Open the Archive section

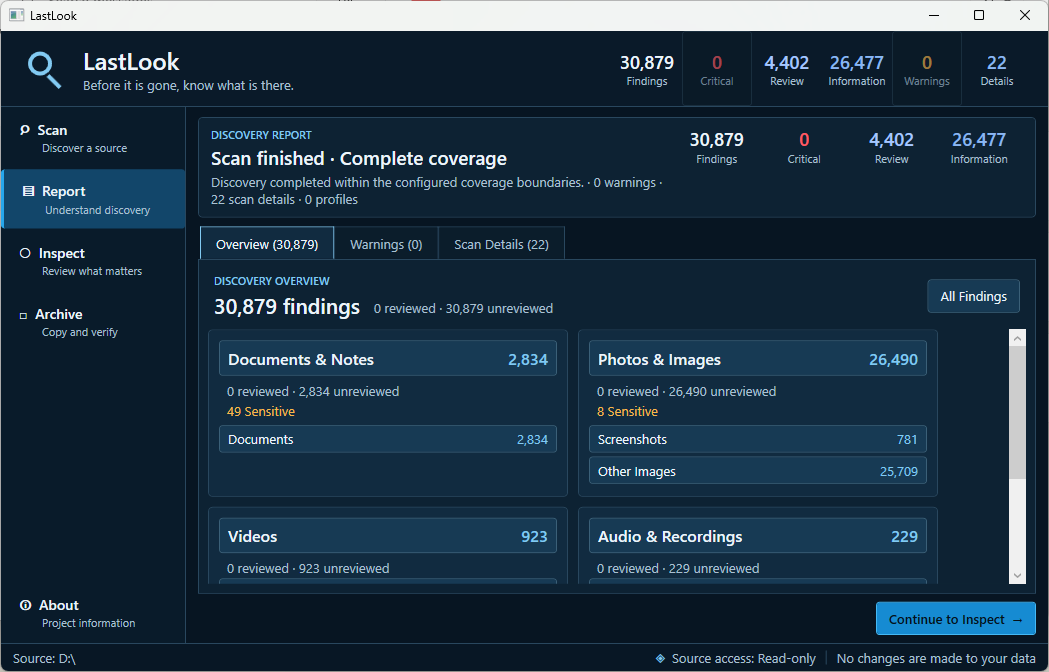[93, 323]
